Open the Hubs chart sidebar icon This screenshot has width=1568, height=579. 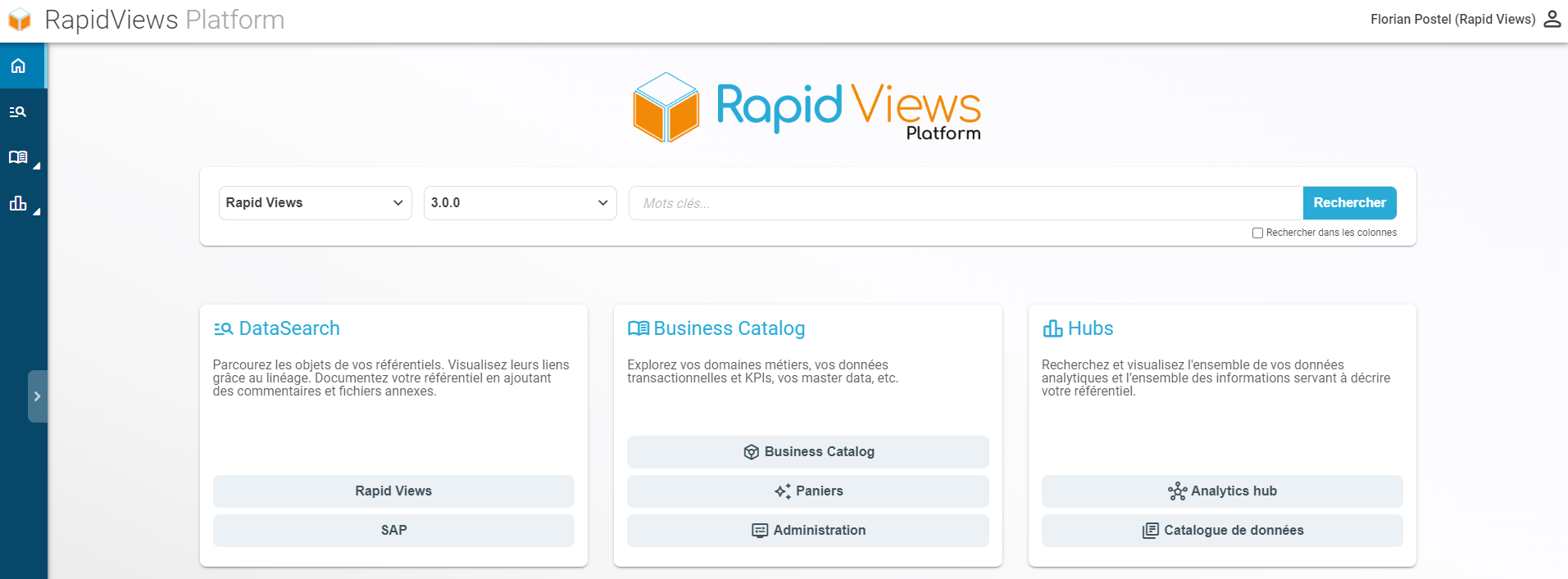pyautogui.click(x=18, y=203)
